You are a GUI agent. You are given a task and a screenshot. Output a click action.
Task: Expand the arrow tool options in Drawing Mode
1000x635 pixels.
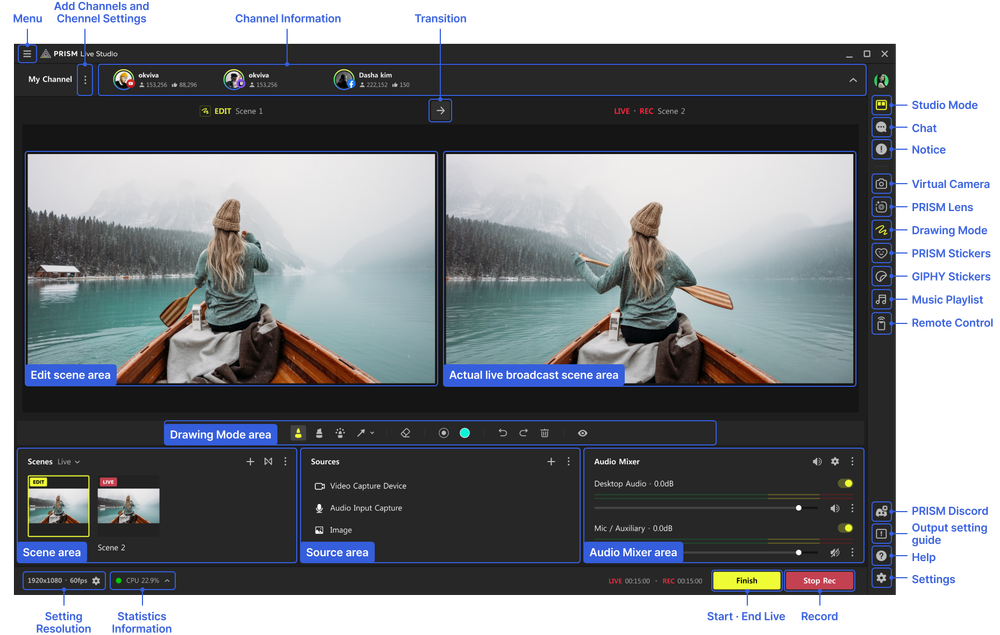371,433
